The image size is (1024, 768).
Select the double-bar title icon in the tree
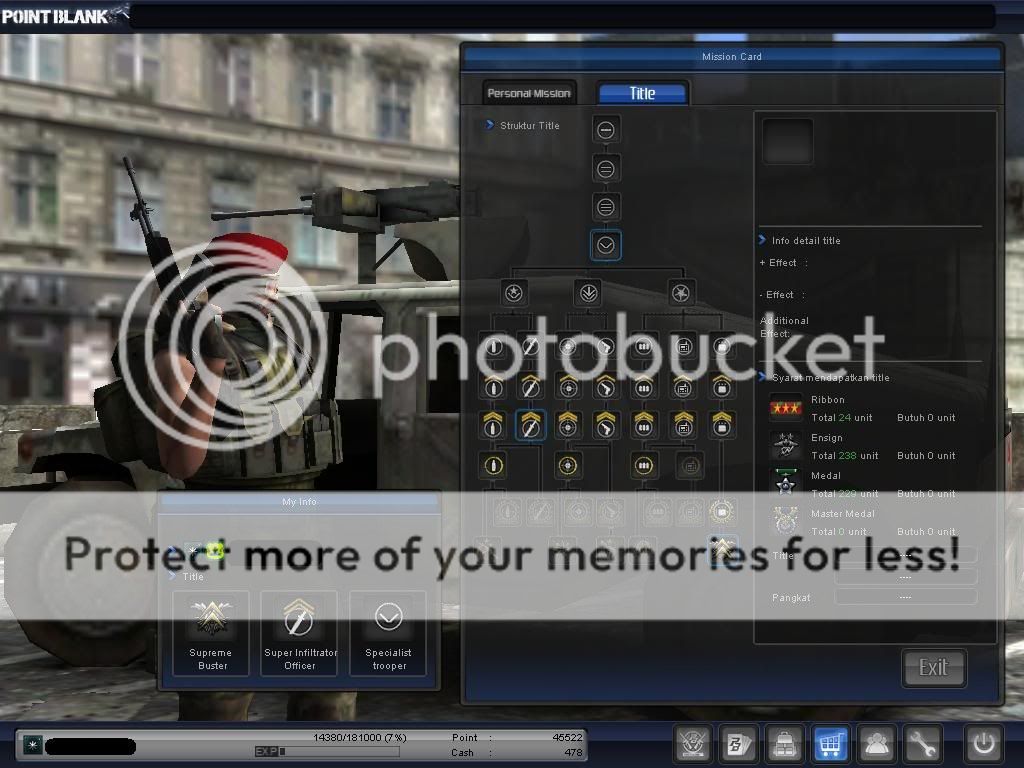click(605, 169)
